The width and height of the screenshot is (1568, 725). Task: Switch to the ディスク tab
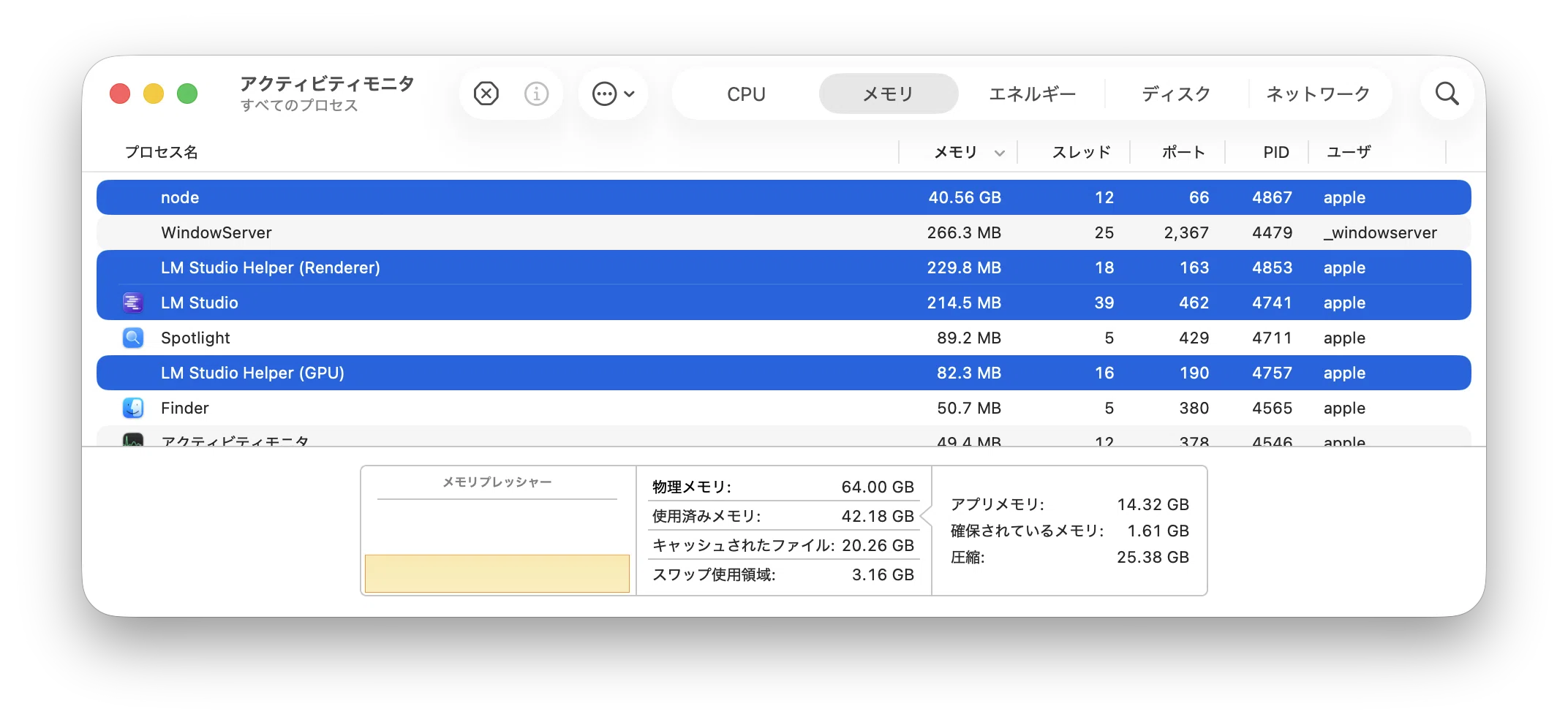[1176, 94]
